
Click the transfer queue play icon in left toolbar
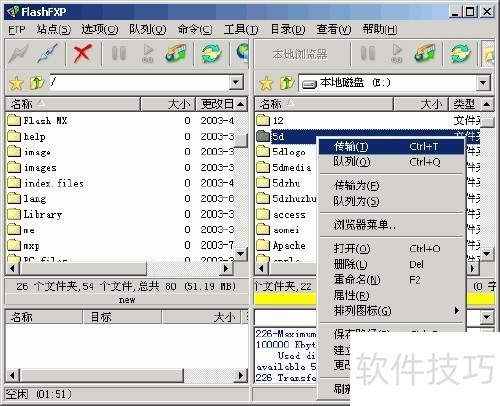click(147, 53)
